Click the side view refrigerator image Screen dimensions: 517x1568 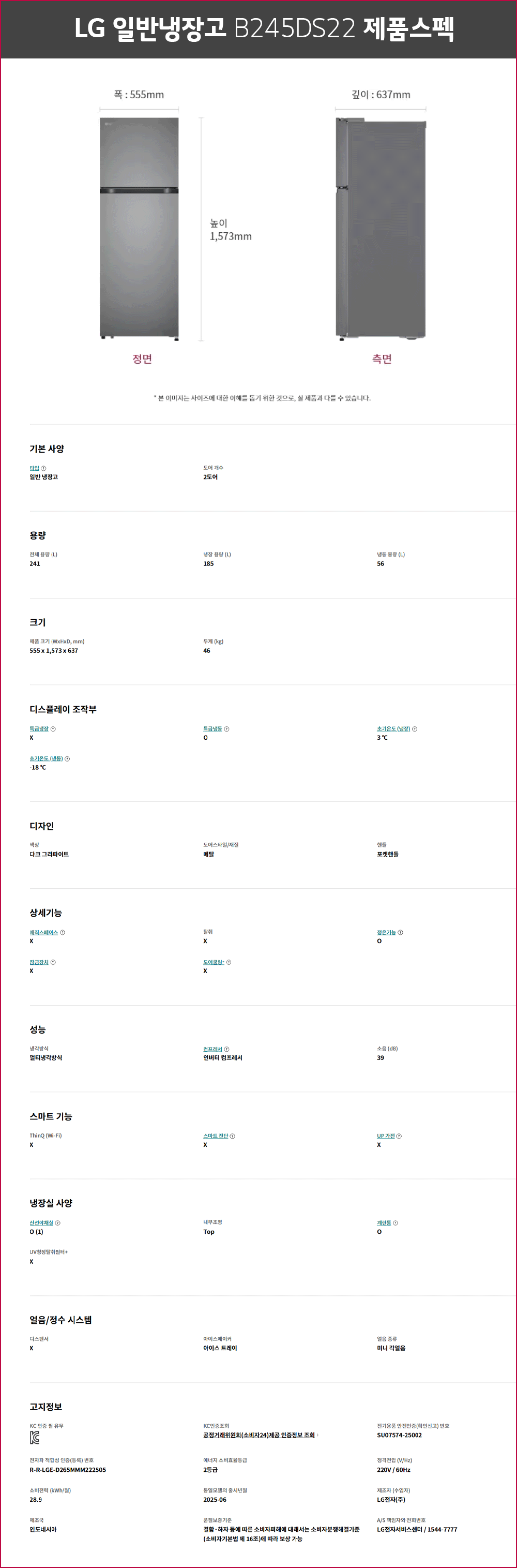(x=381, y=228)
